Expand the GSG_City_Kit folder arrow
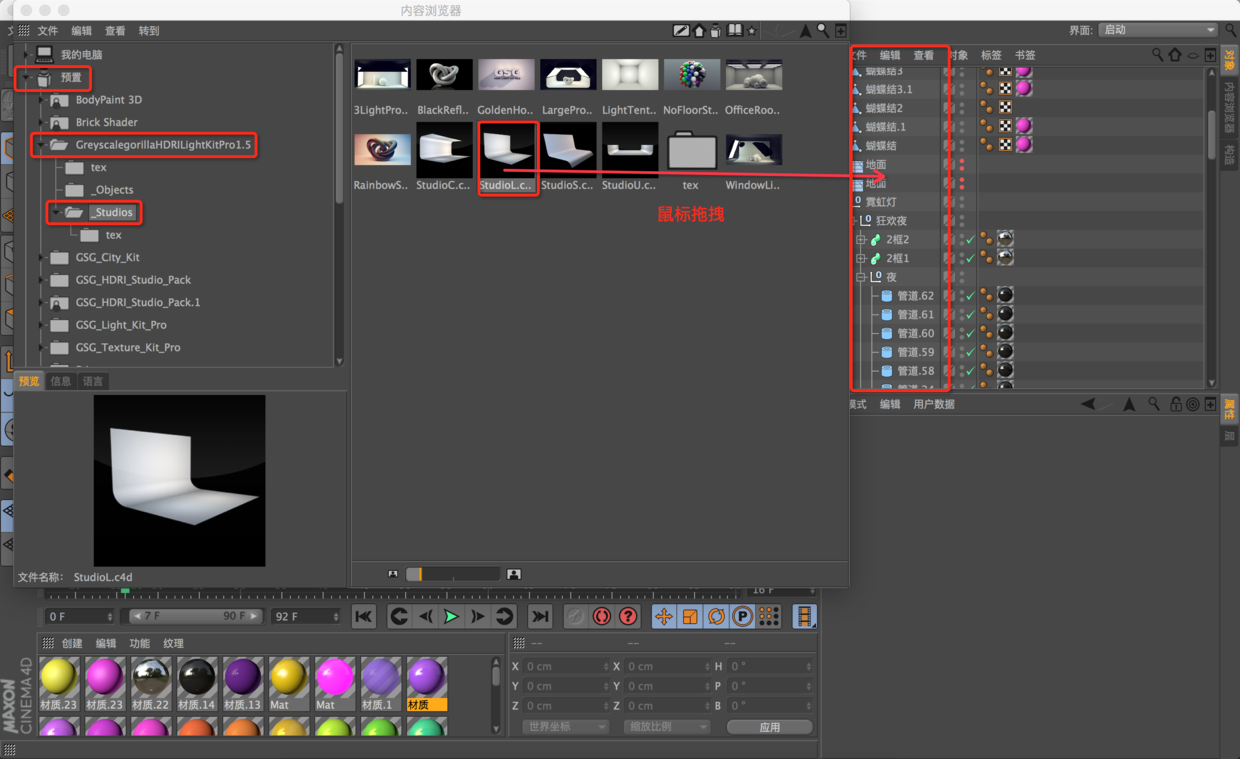 click(x=42, y=257)
